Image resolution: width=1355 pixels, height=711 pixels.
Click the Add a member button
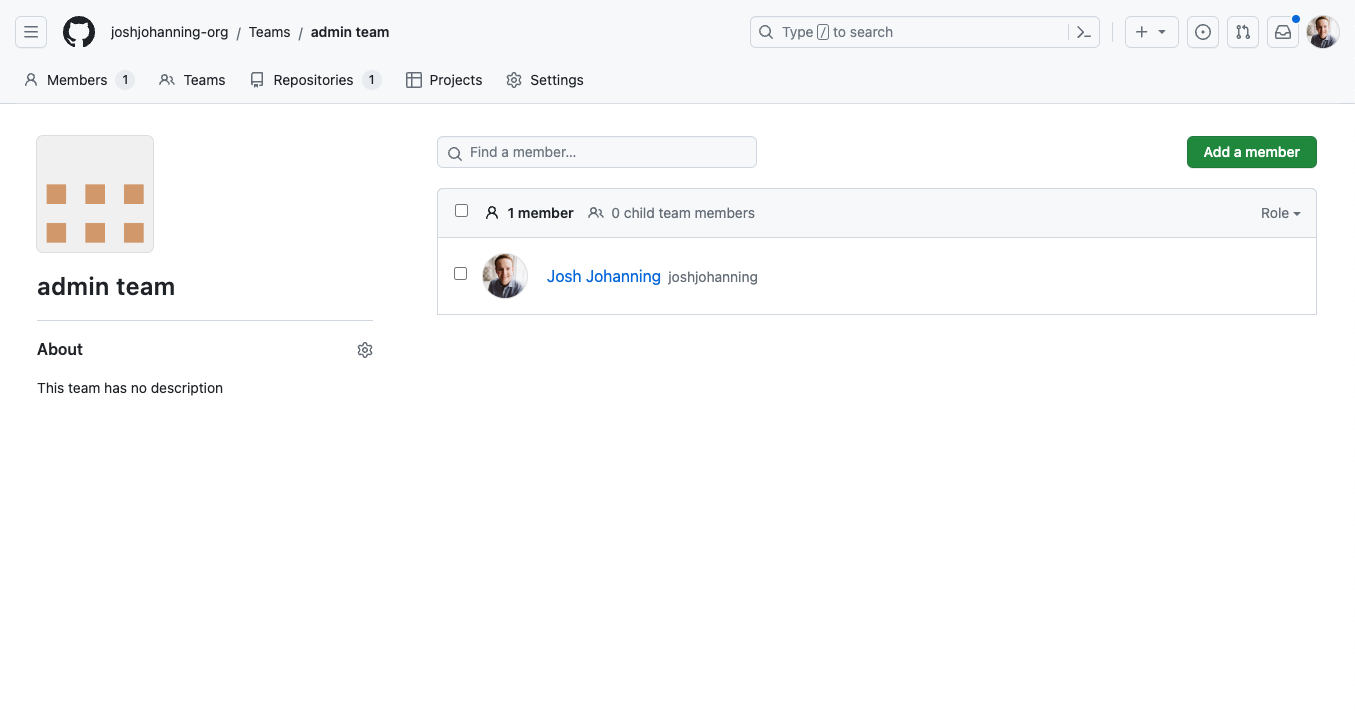click(1251, 152)
